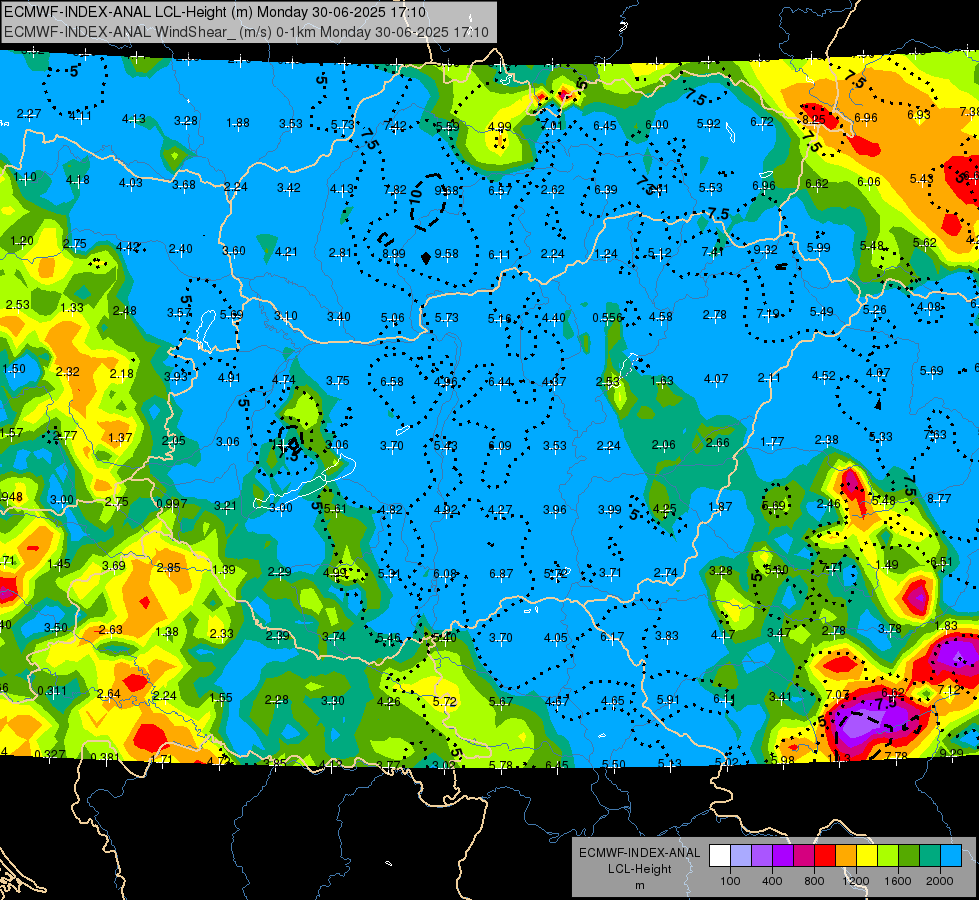Click the grid value '8.25'
The image size is (979, 900).
814,119
